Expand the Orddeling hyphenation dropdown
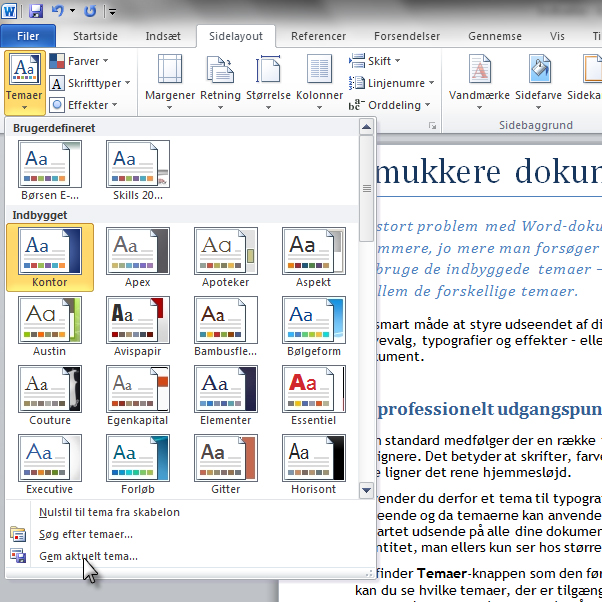This screenshot has height=602, width=602. [391, 104]
